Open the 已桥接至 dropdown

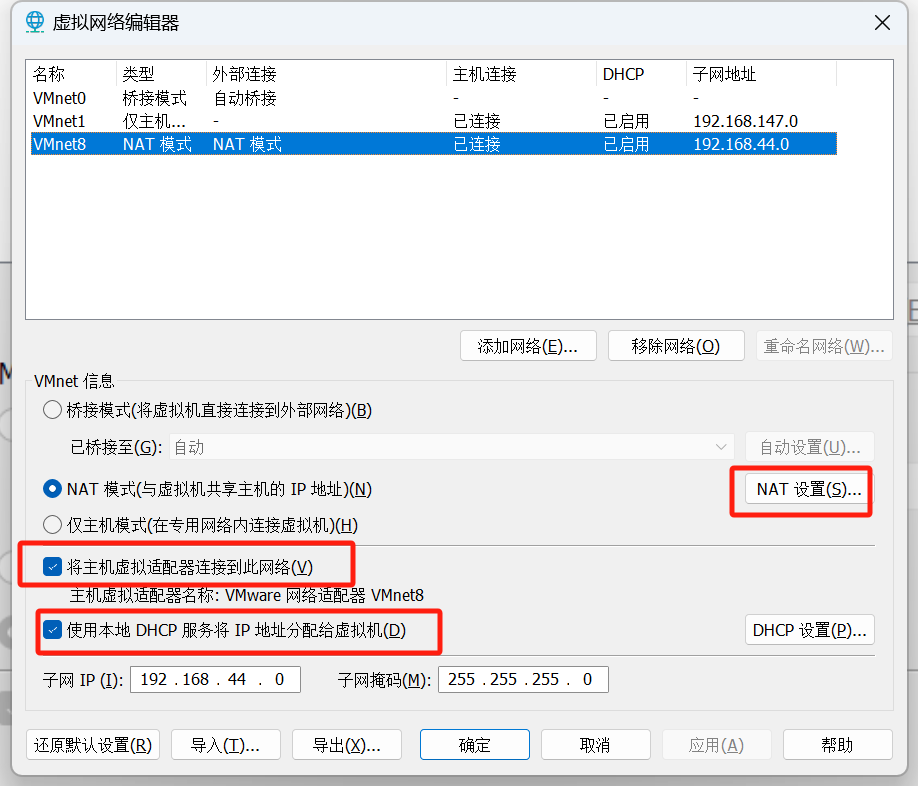[452, 447]
